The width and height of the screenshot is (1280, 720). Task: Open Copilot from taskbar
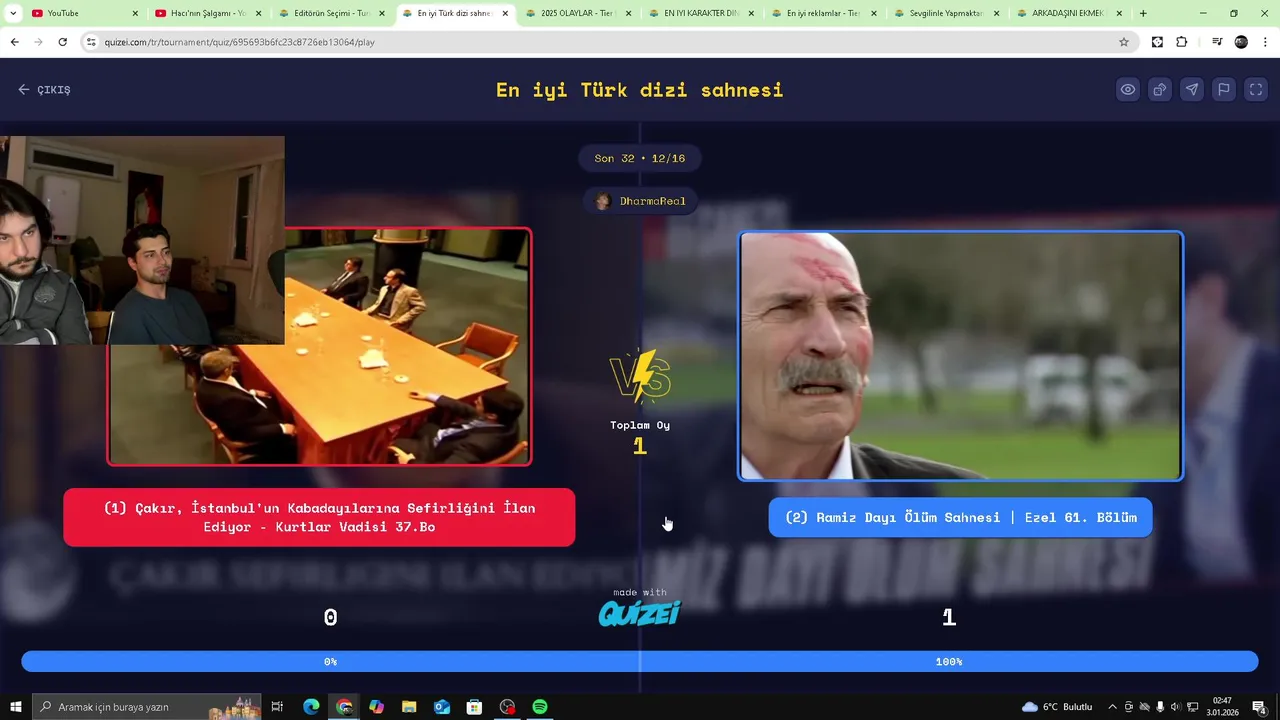click(376, 707)
